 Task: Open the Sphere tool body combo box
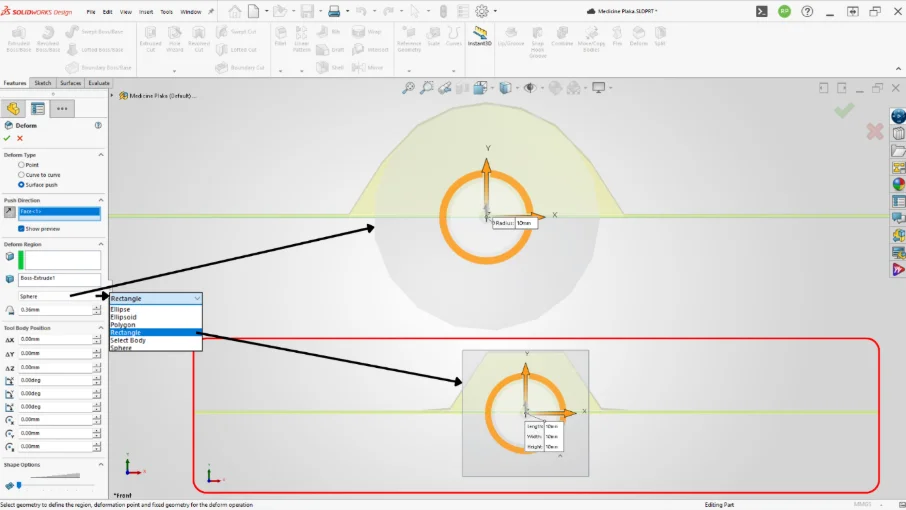pyautogui.click(x=60, y=296)
